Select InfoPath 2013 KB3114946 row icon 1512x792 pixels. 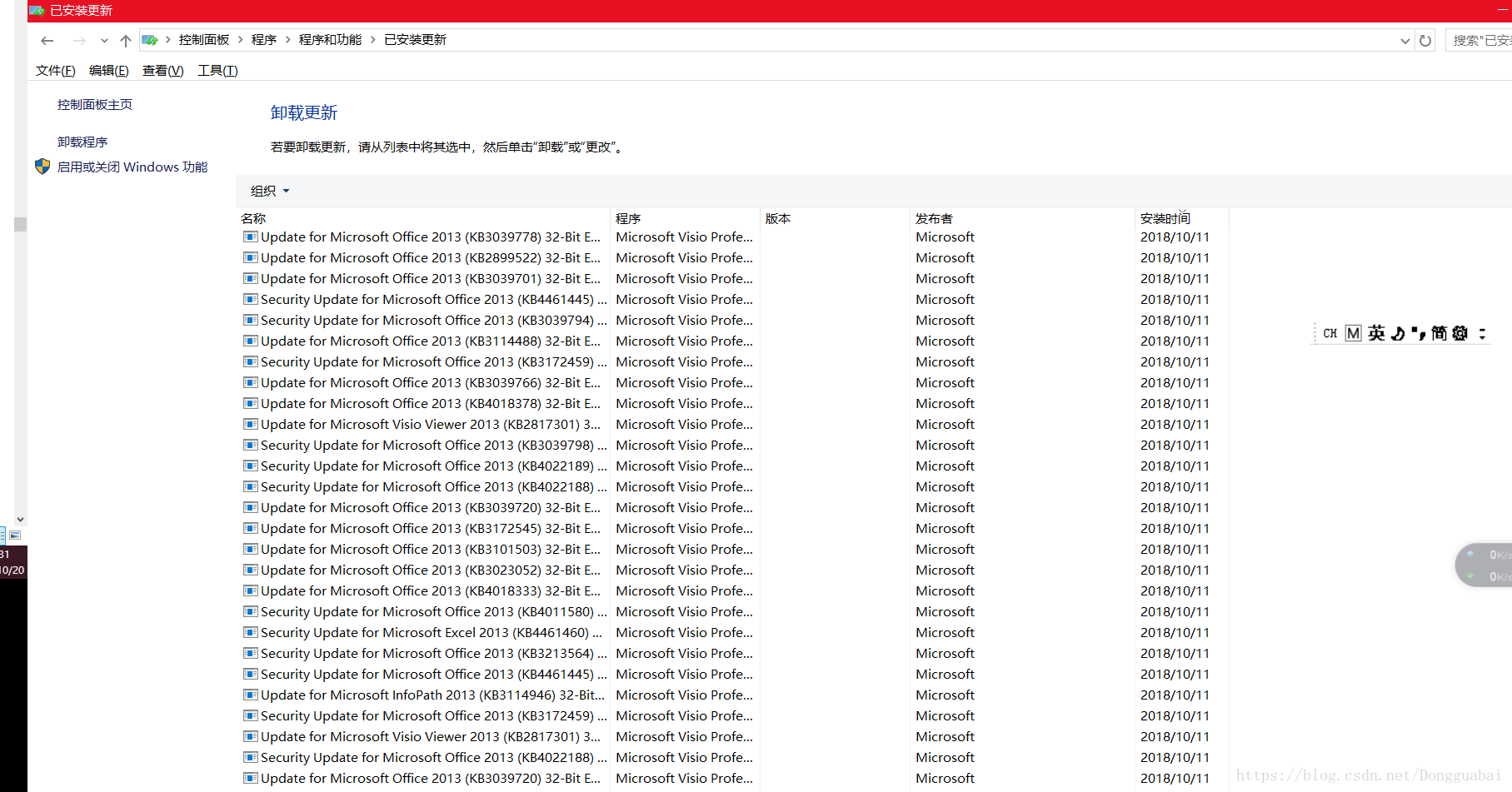click(250, 695)
